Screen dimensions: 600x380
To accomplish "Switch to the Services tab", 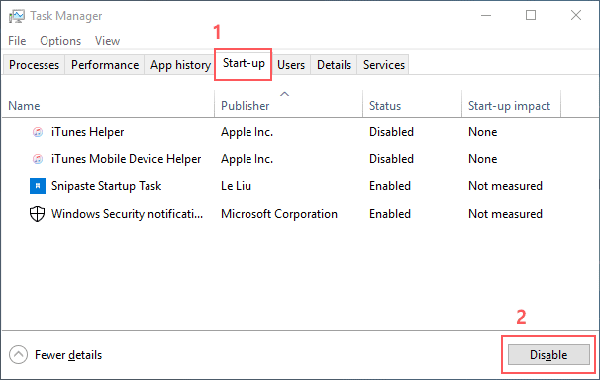I will tap(384, 65).
